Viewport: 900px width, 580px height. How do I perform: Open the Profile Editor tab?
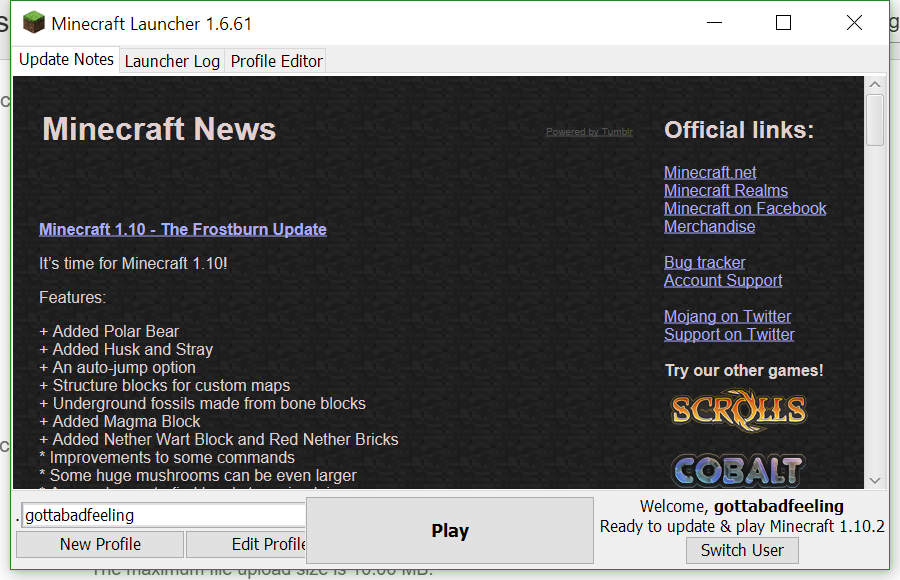point(276,61)
